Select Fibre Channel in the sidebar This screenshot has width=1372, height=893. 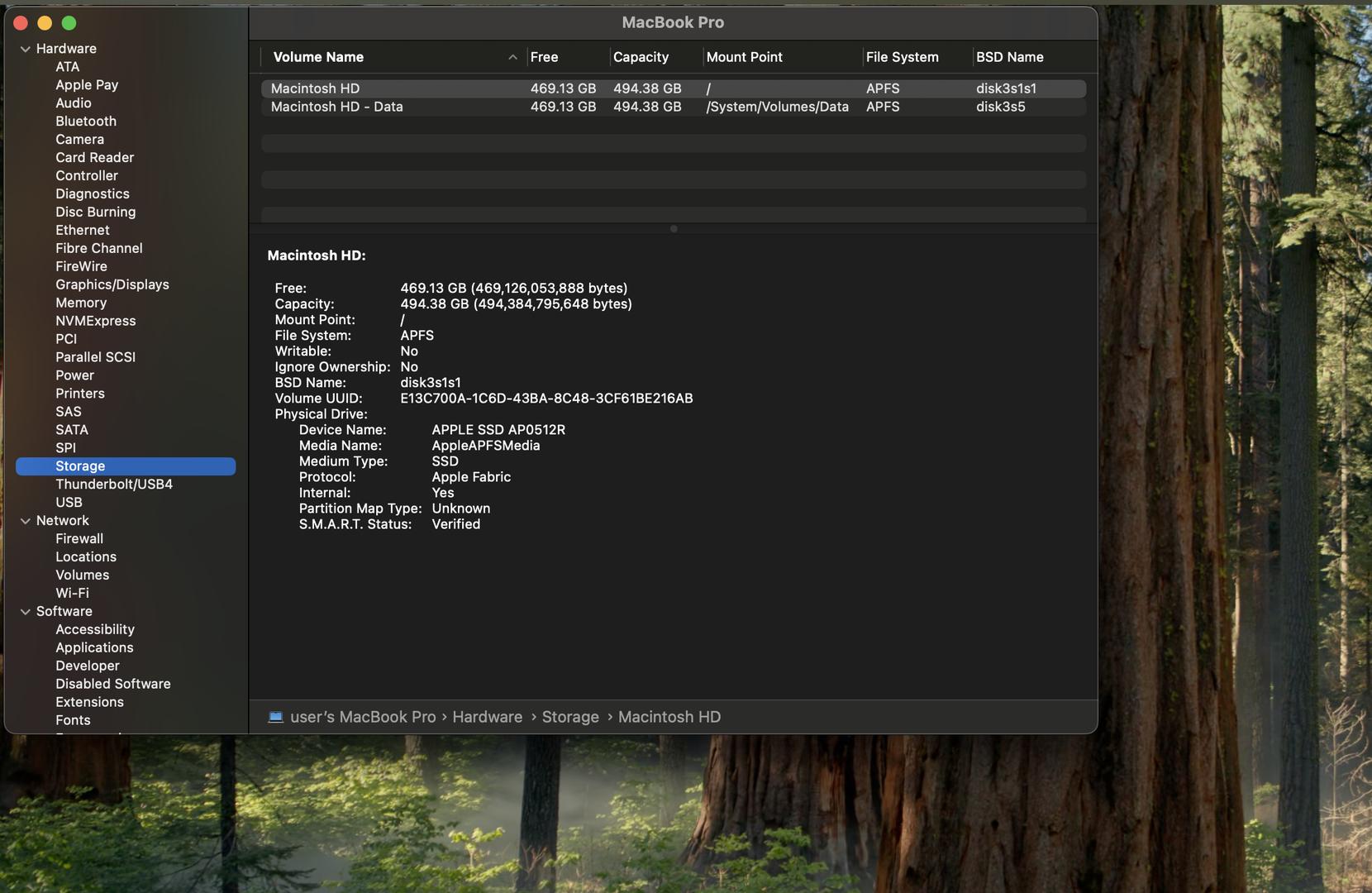(99, 249)
